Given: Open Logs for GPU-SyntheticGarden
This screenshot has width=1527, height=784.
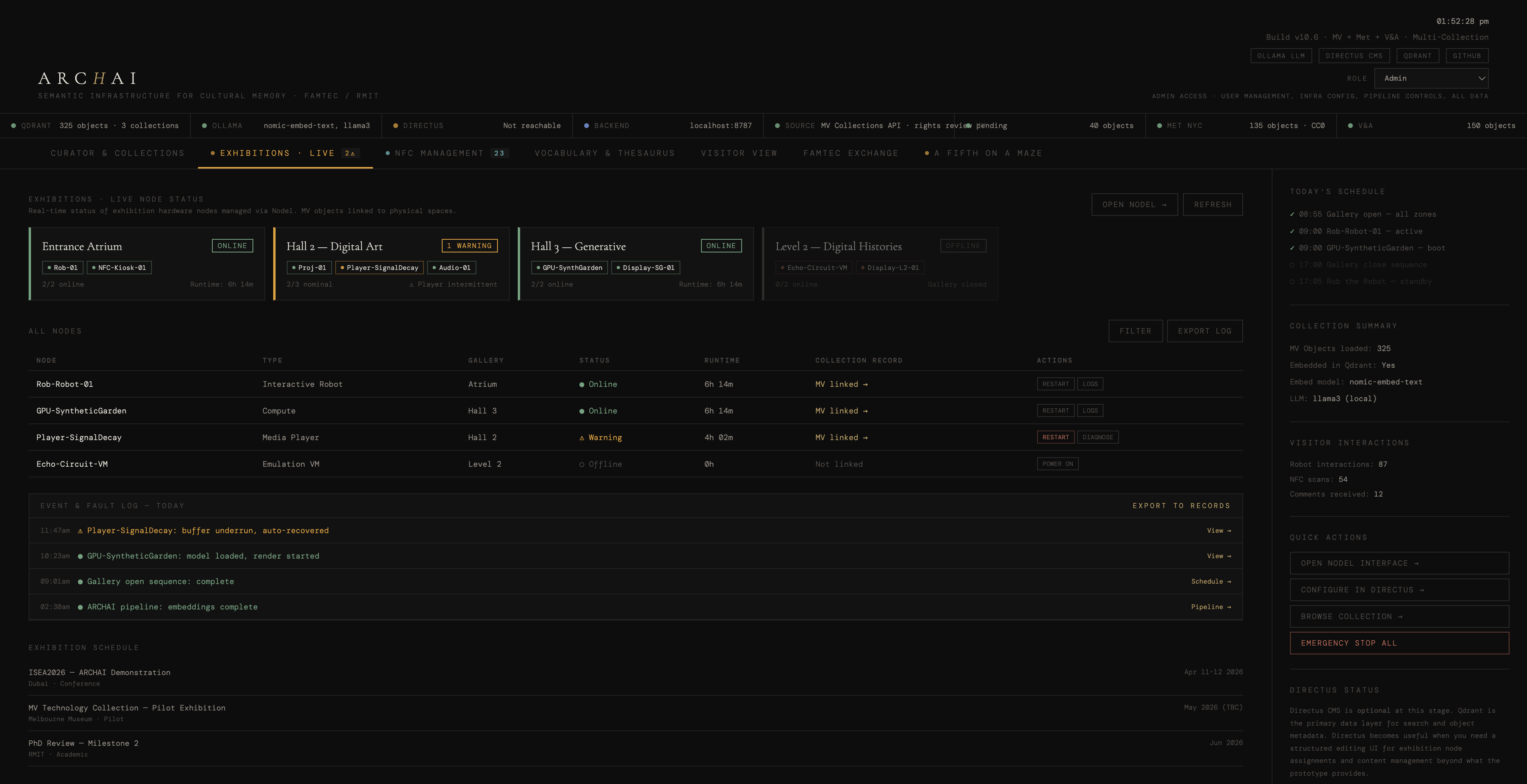Looking at the screenshot, I should pyautogui.click(x=1090, y=411).
